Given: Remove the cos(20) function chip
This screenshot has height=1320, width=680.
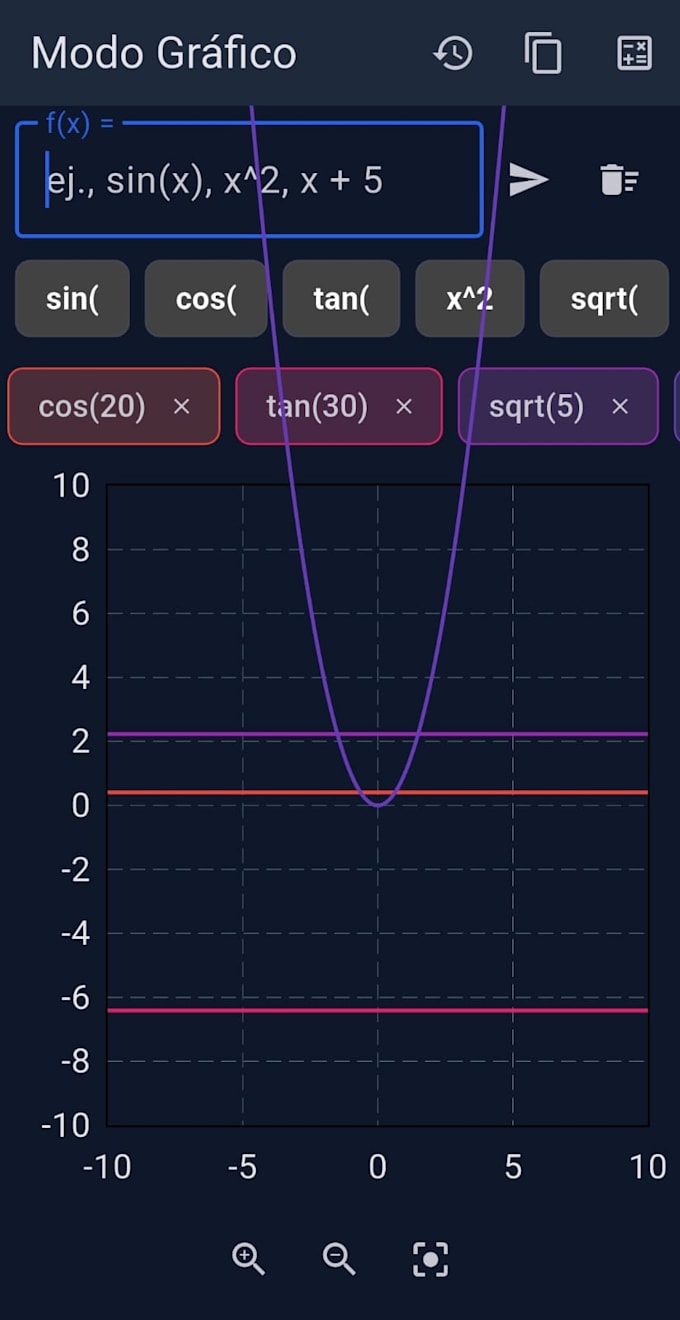Looking at the screenshot, I should 181,406.
